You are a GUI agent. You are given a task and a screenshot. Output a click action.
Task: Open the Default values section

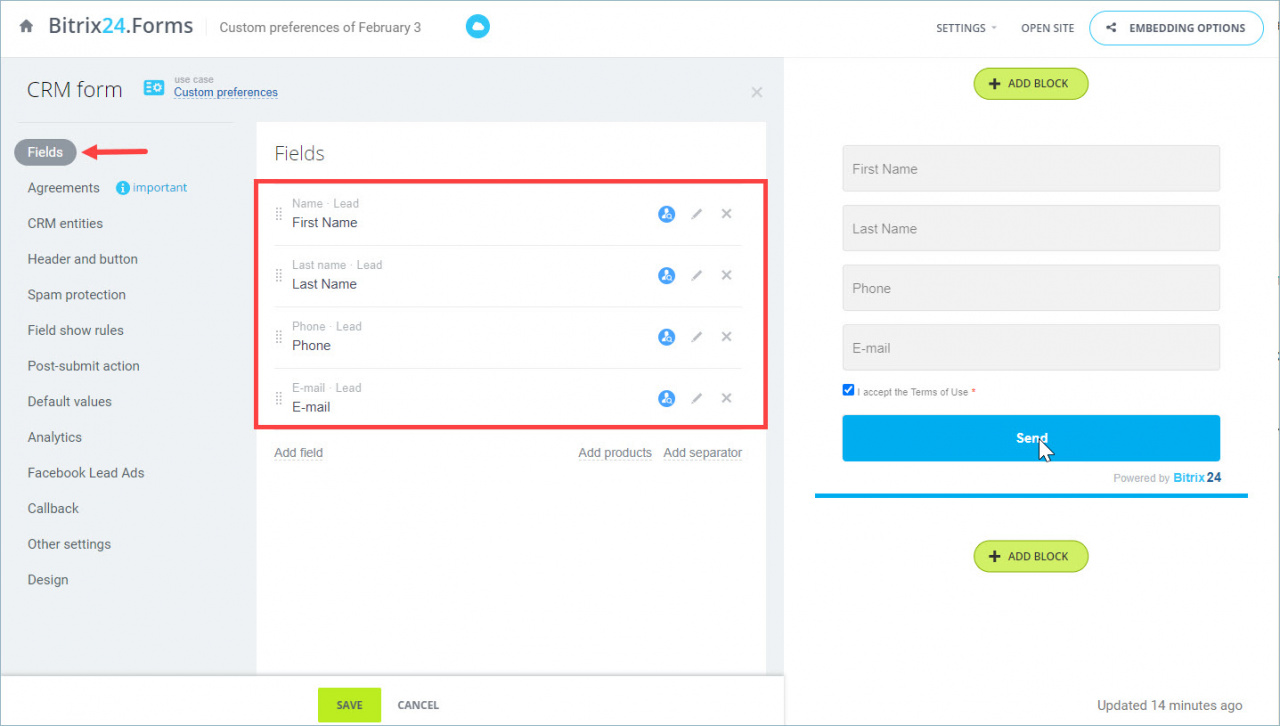[x=70, y=401]
